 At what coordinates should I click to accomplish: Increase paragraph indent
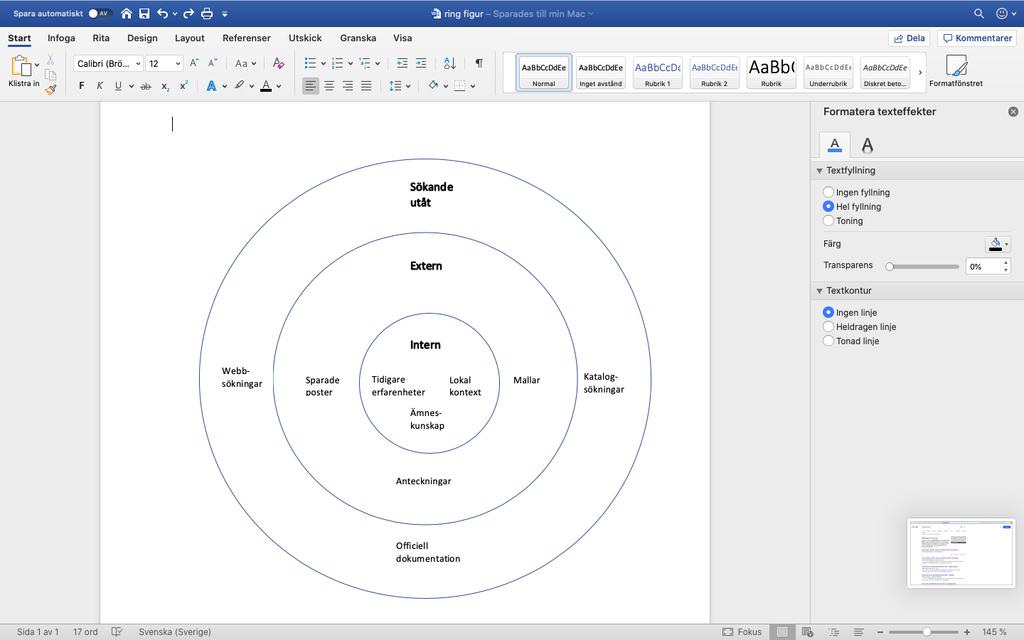[x=421, y=63]
